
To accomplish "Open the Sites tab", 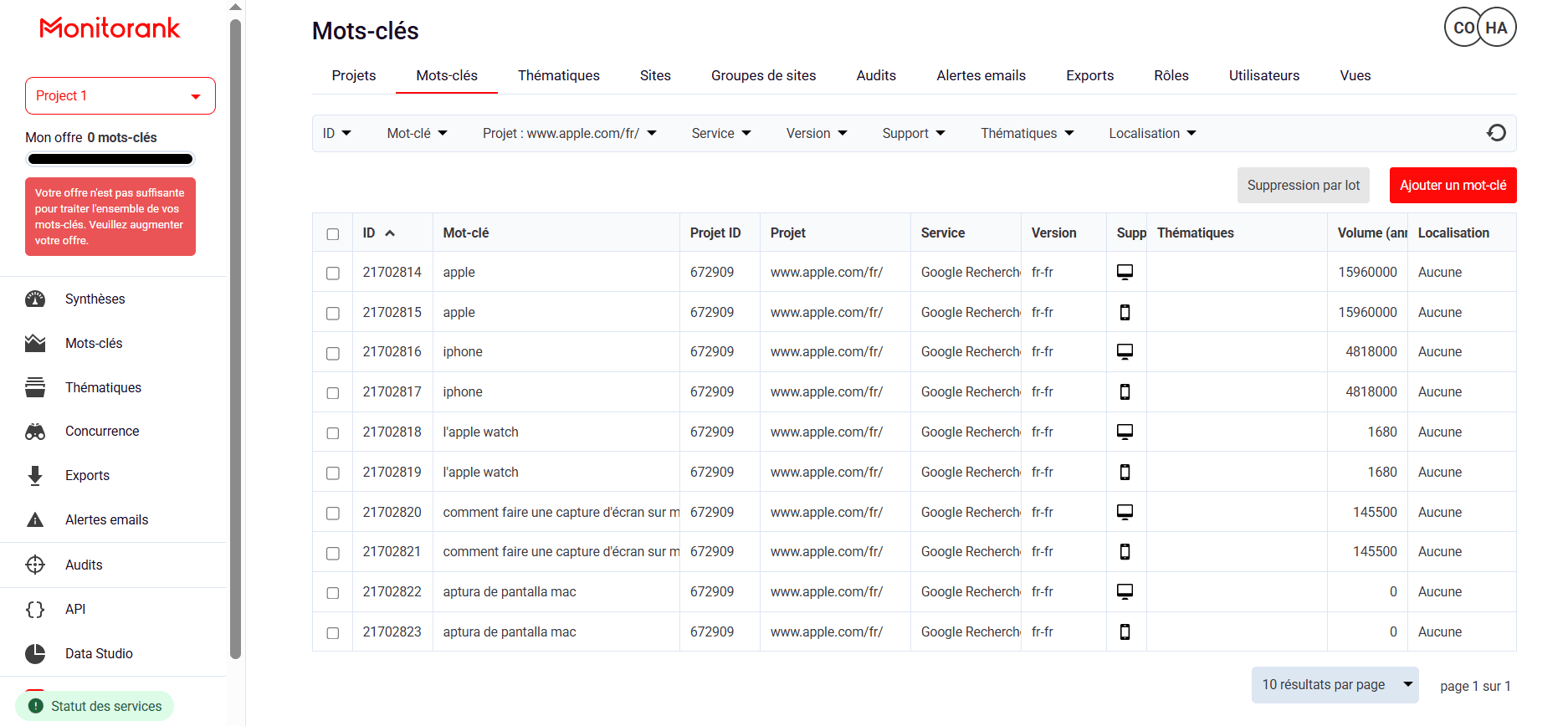I will 655,75.
